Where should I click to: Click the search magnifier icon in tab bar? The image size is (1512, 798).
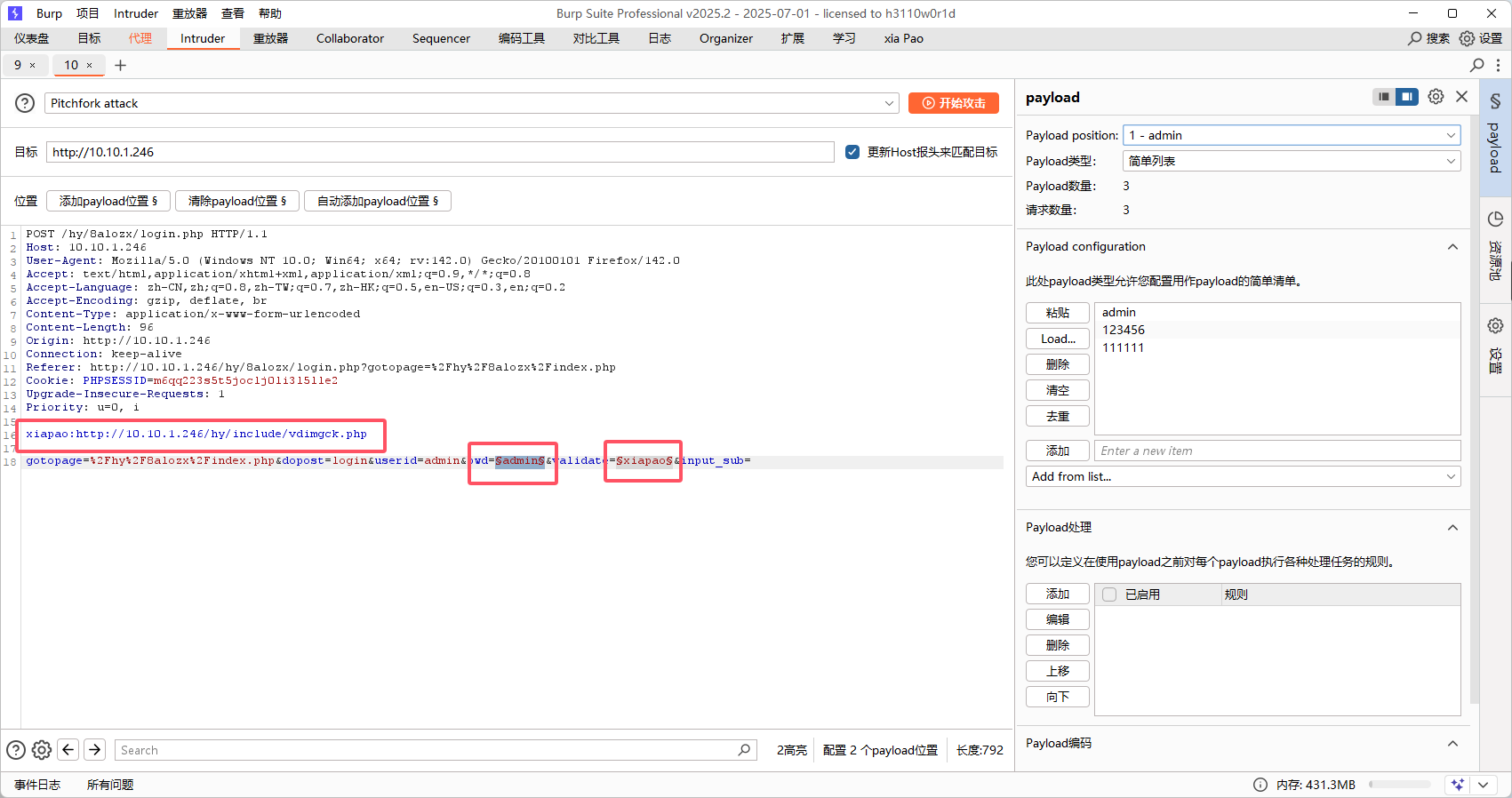1476,65
